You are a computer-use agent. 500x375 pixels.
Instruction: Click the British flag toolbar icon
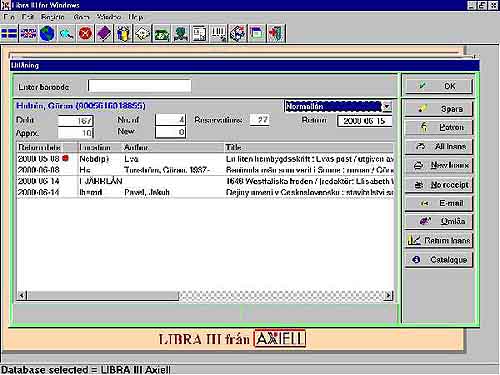pos(28,34)
